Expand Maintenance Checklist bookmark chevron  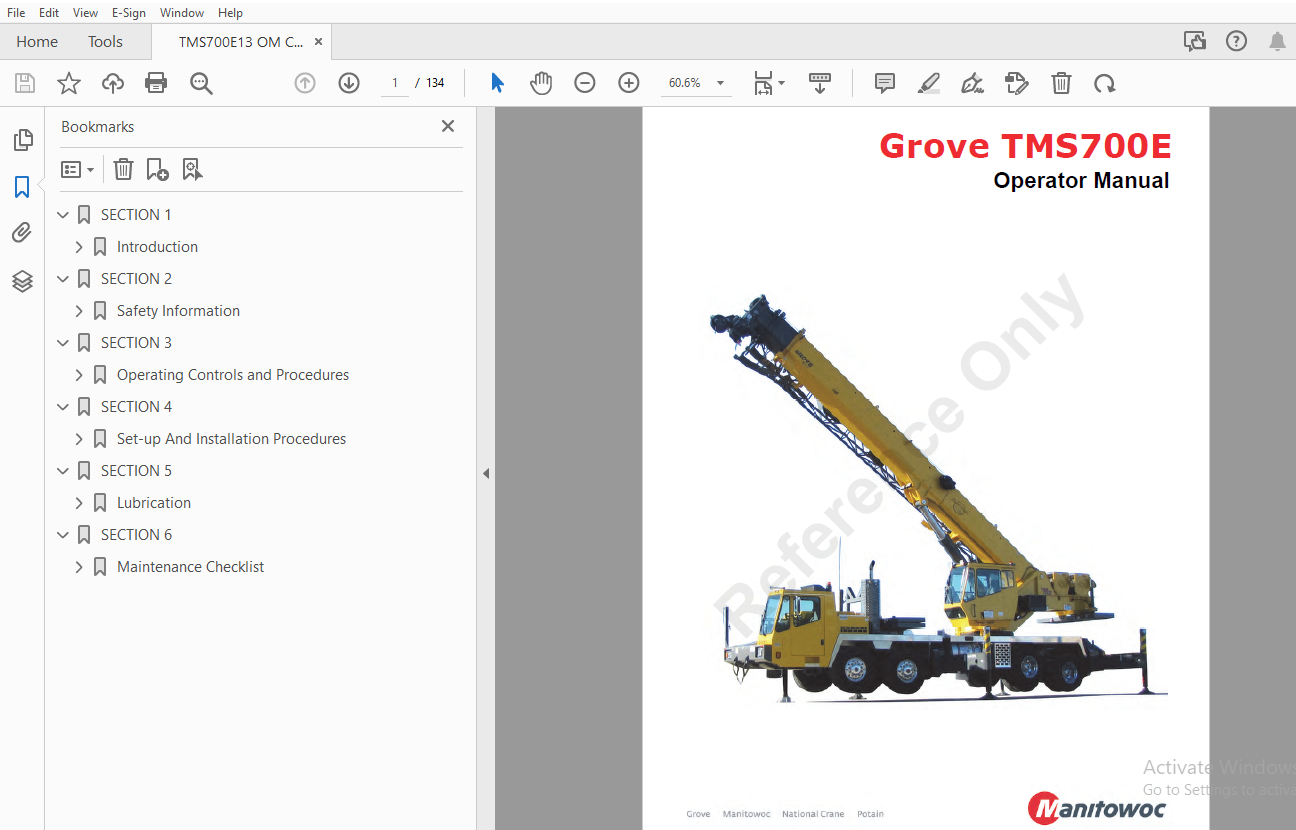(79, 567)
